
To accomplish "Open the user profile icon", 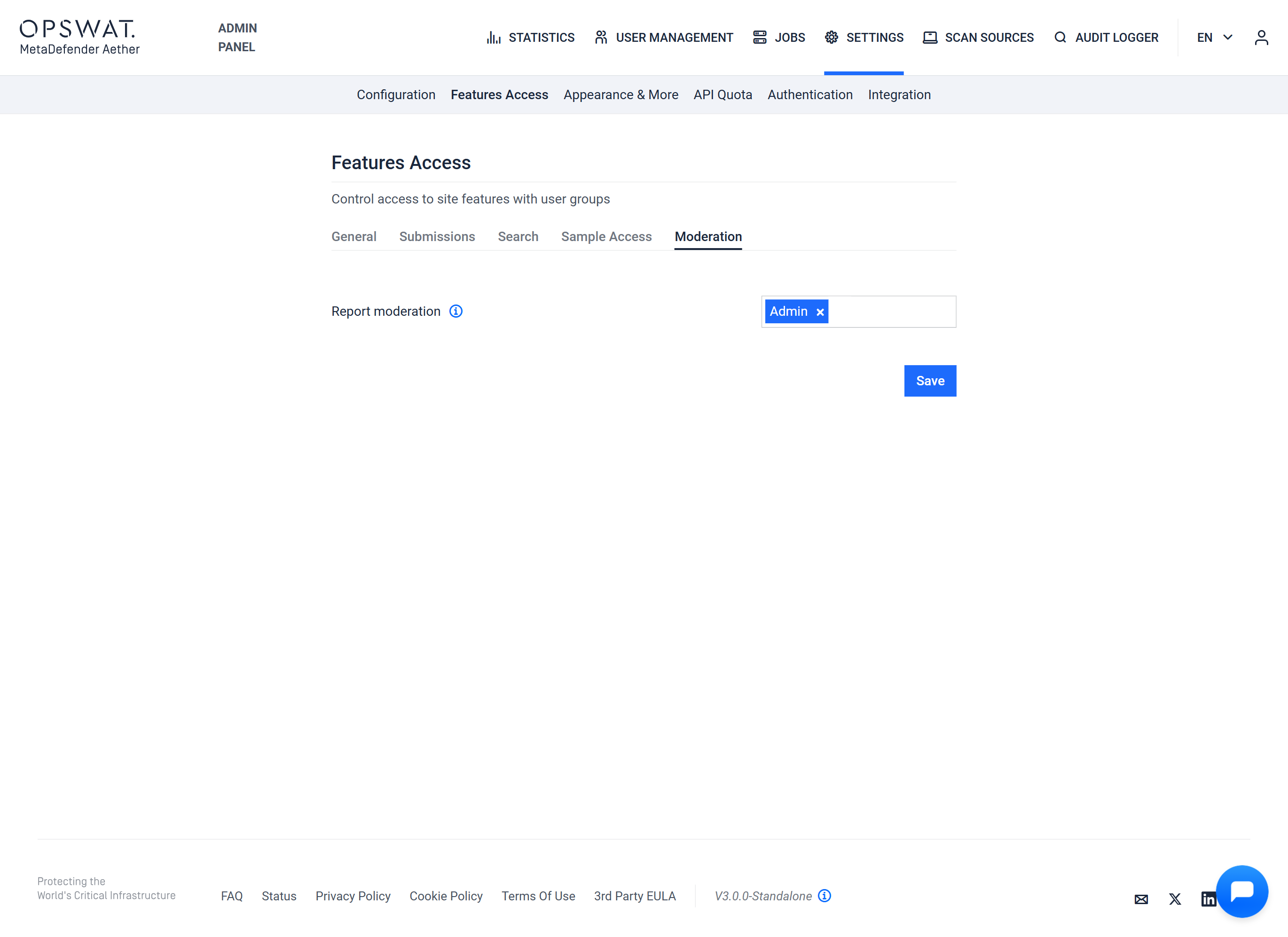I will click(x=1261, y=38).
